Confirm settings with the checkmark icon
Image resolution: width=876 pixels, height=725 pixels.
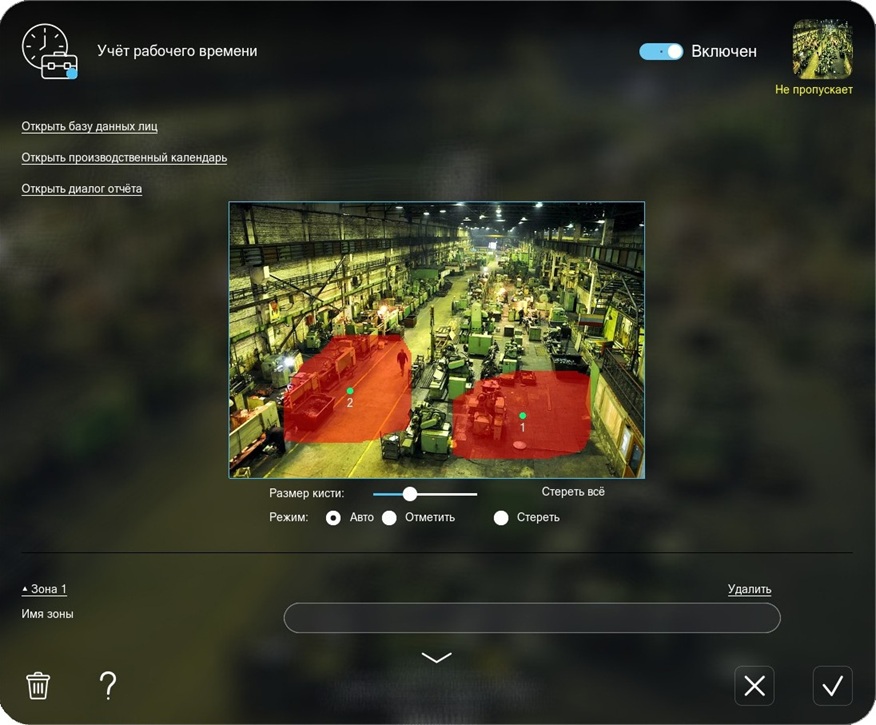pos(832,686)
